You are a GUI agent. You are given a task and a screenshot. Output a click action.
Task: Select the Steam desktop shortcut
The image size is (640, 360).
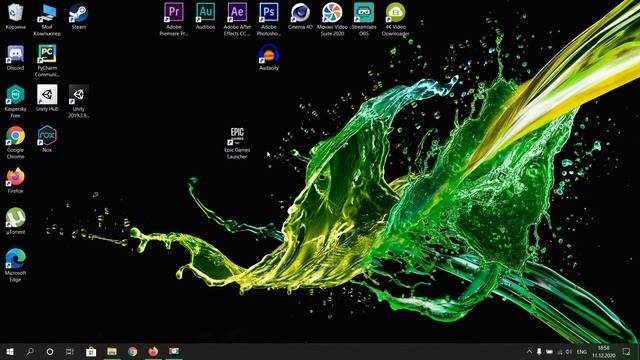(78, 17)
